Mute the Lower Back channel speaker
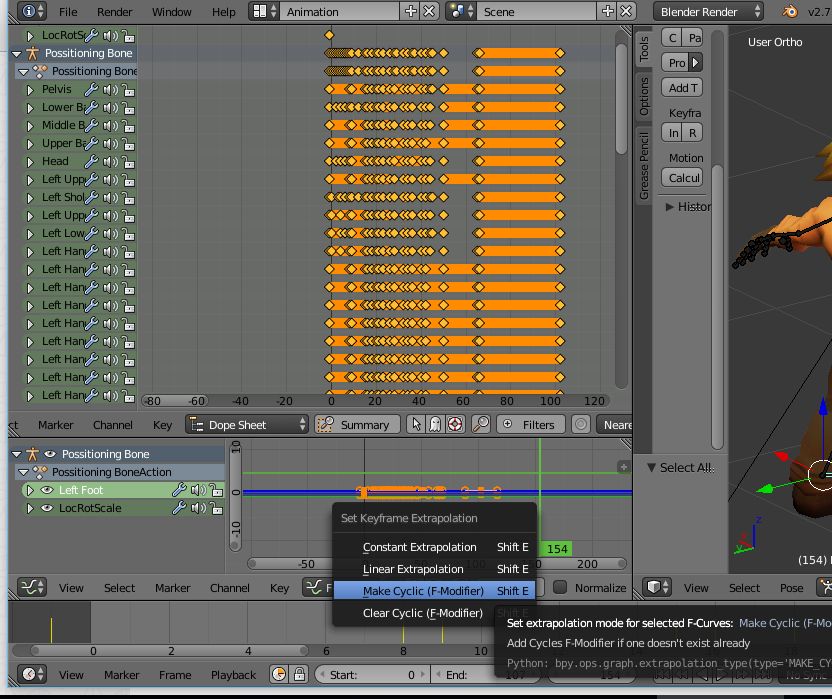Image resolution: width=832 pixels, height=699 pixels. click(110, 107)
